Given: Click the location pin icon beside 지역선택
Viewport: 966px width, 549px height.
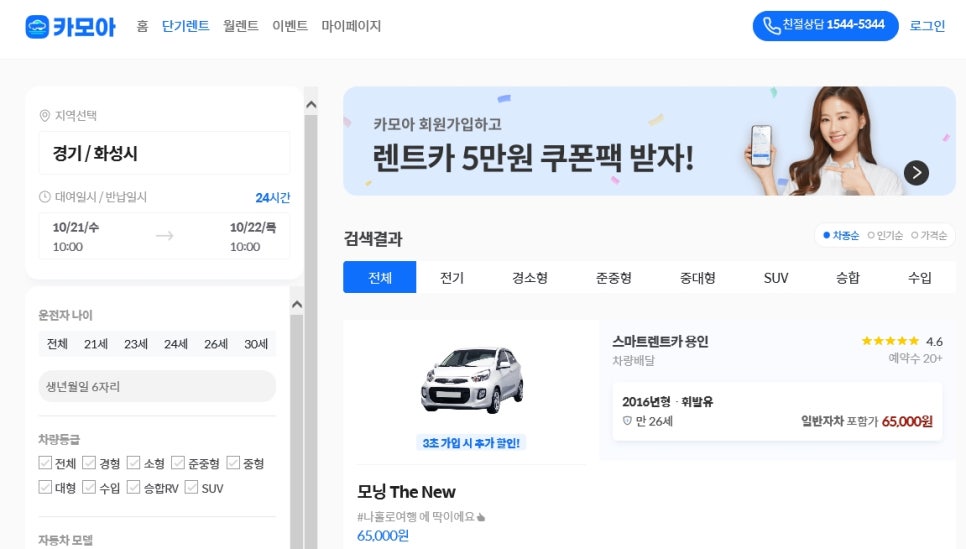Looking at the screenshot, I should point(44,115).
